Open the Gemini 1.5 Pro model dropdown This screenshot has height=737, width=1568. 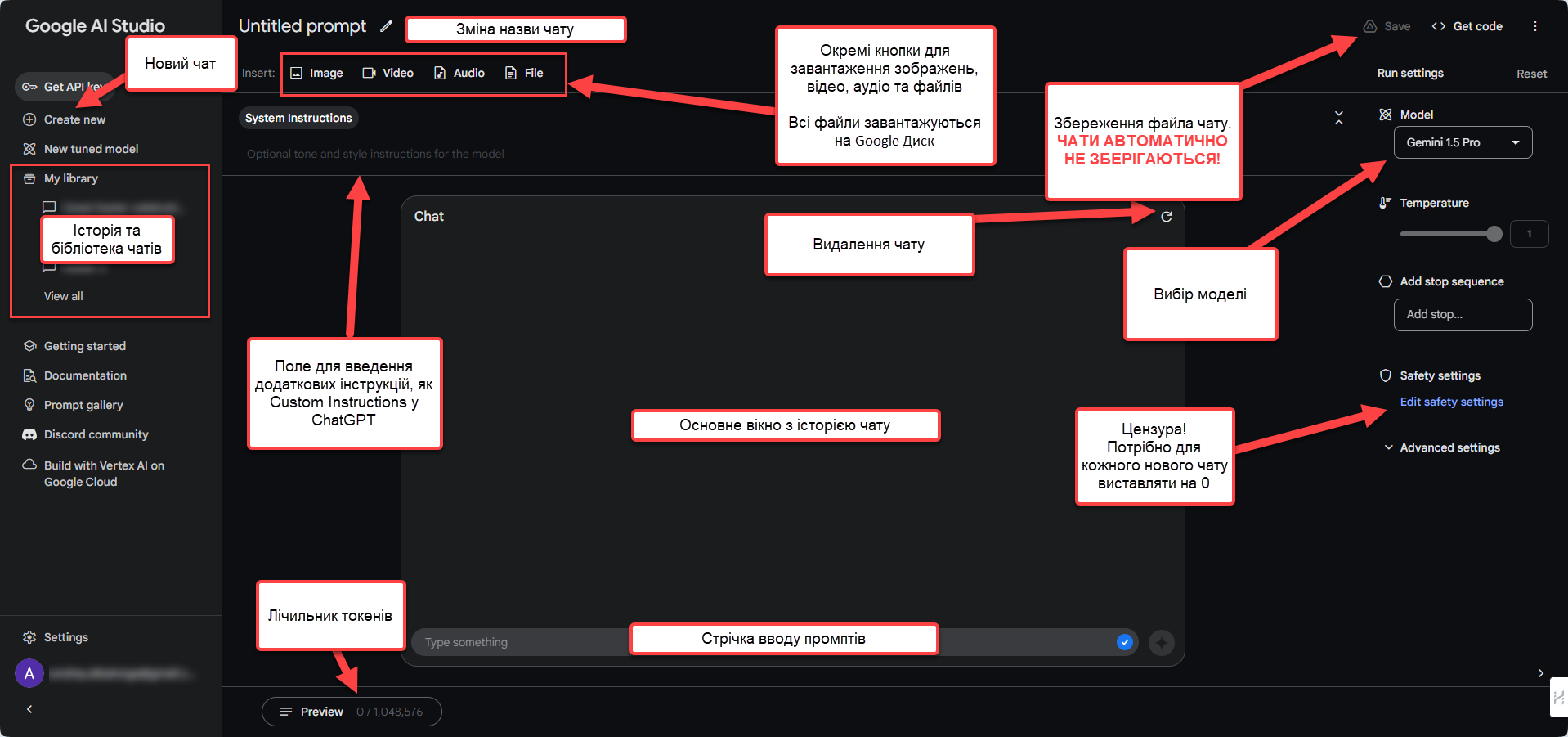click(x=1463, y=142)
